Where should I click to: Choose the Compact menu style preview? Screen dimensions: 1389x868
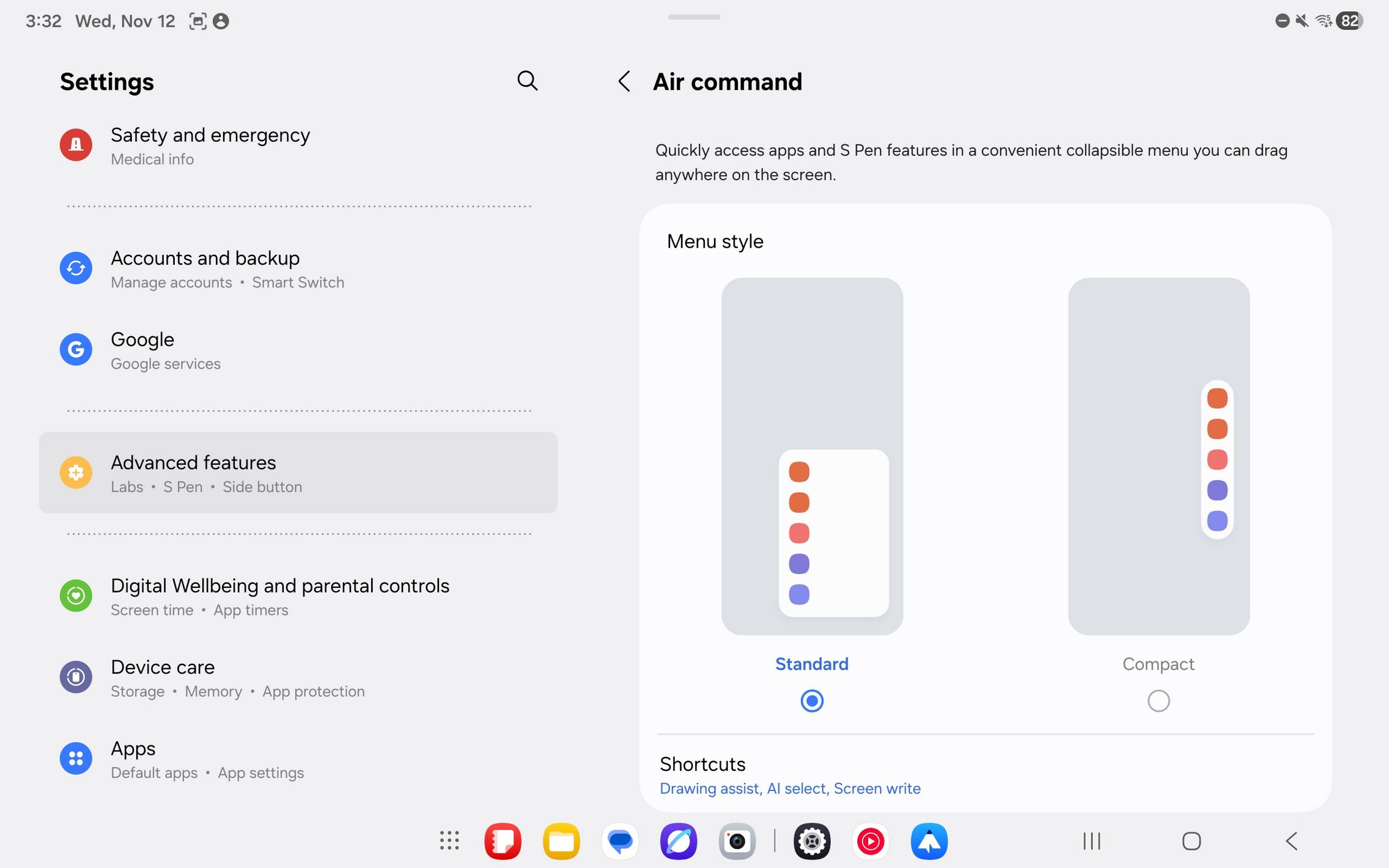[x=1158, y=456]
